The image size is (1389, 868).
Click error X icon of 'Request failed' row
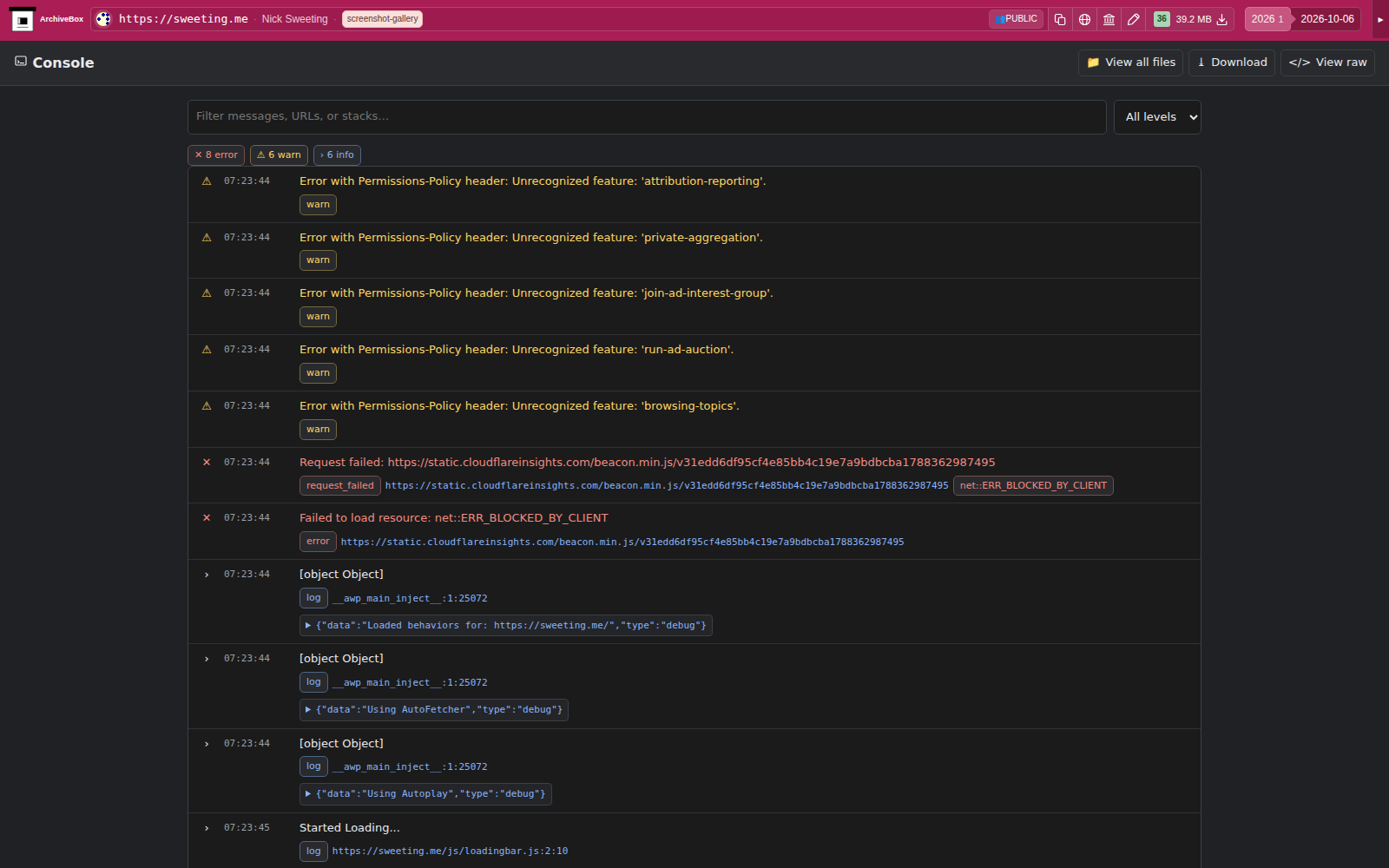click(x=207, y=463)
